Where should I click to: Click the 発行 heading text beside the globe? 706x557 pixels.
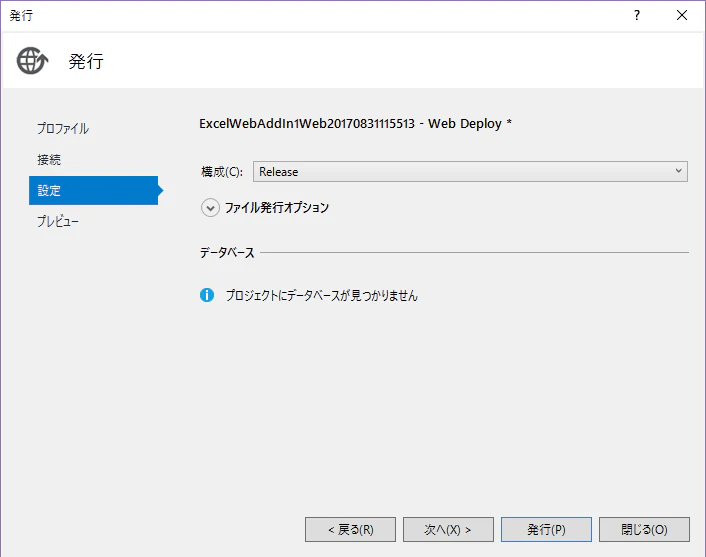click(x=86, y=61)
